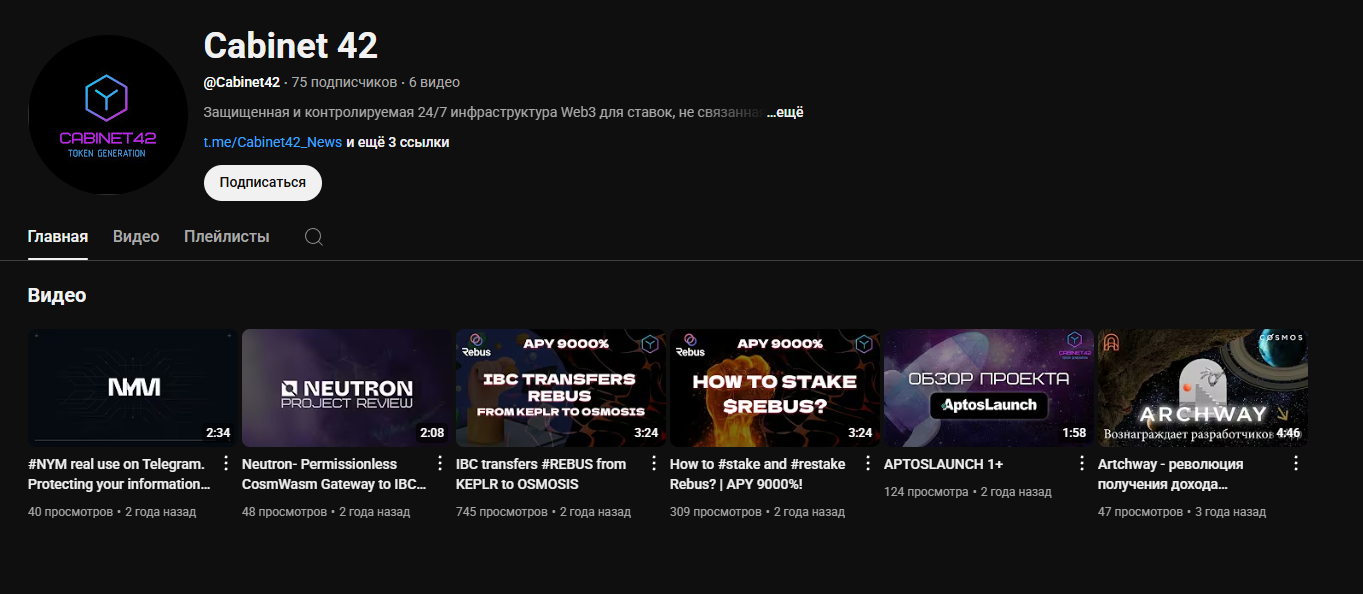
Task: Play the NYM video thumbnail
Action: [x=133, y=388]
